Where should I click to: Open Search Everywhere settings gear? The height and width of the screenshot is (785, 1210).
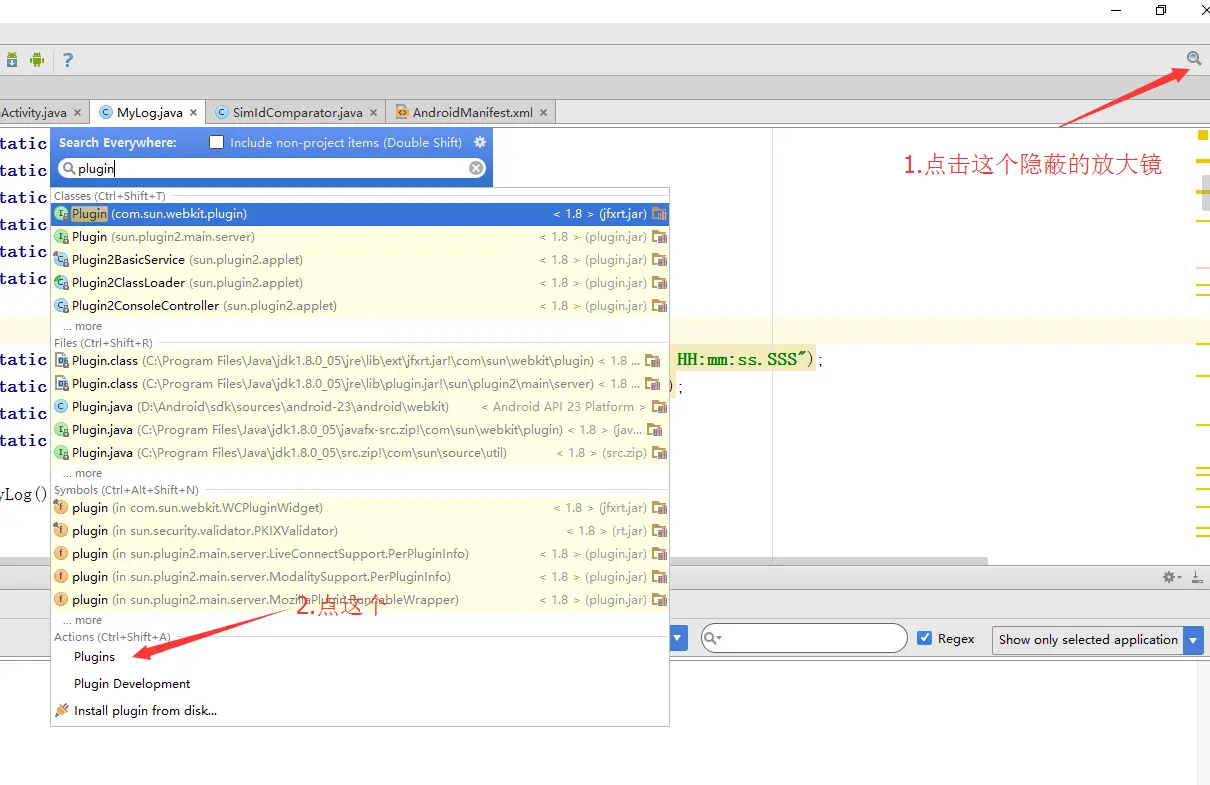(x=480, y=142)
